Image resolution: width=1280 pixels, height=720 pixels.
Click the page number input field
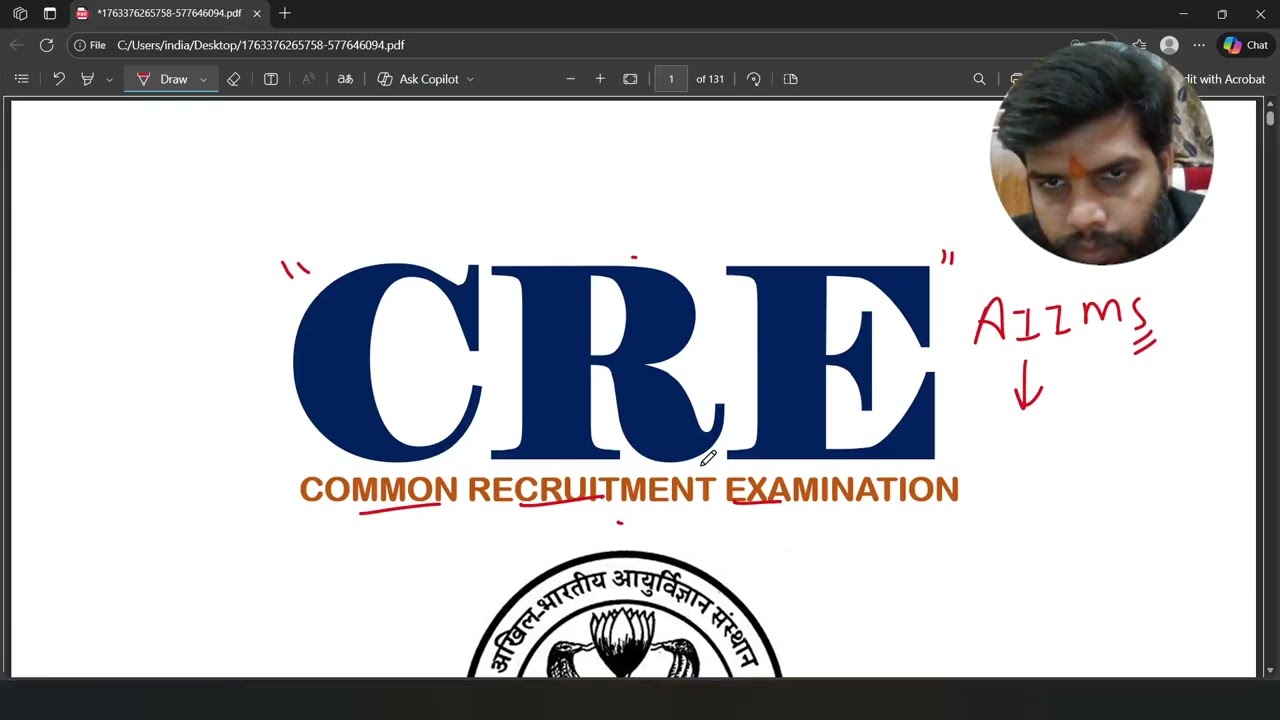671,79
